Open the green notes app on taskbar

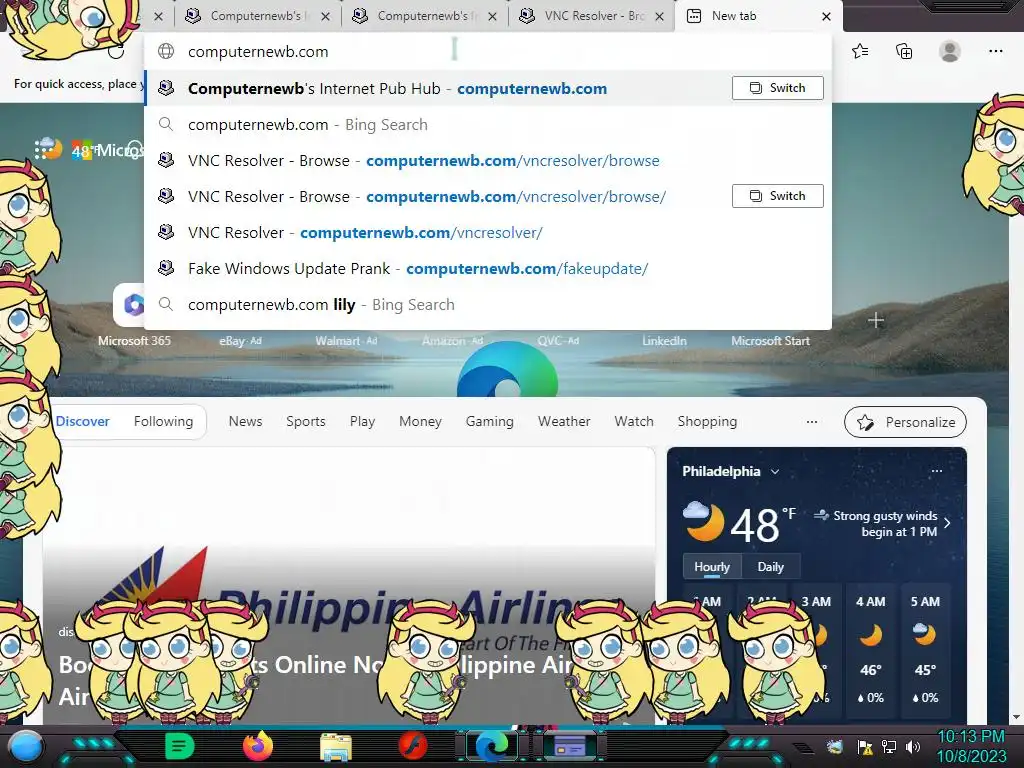coord(179,746)
